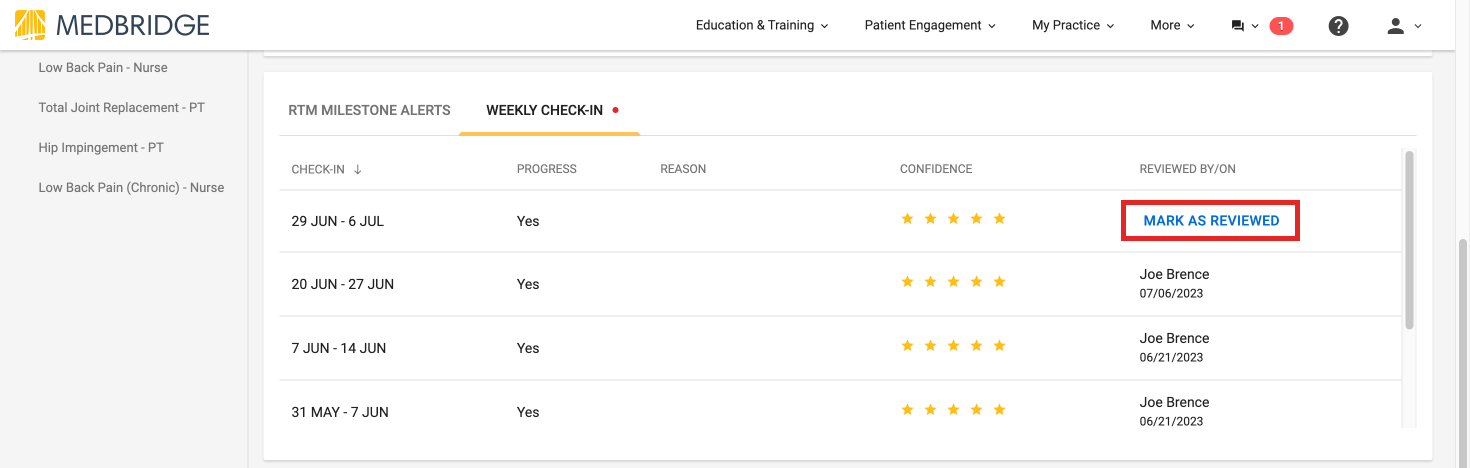Click the check-in table scrollbar
1470x468 pixels.
pos(1409,240)
